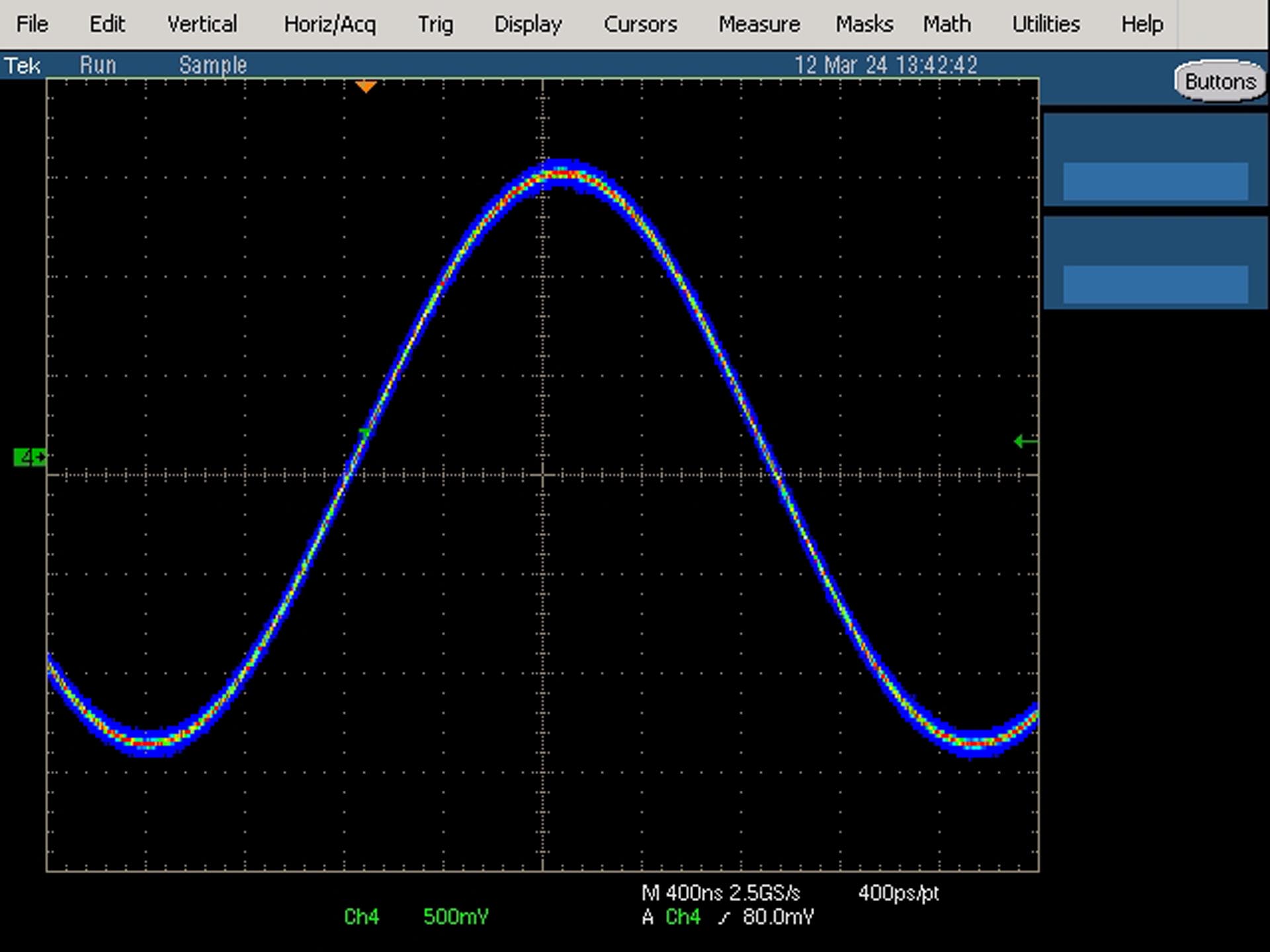The image size is (1270, 952).
Task: Open the File menu
Action: coord(32,24)
